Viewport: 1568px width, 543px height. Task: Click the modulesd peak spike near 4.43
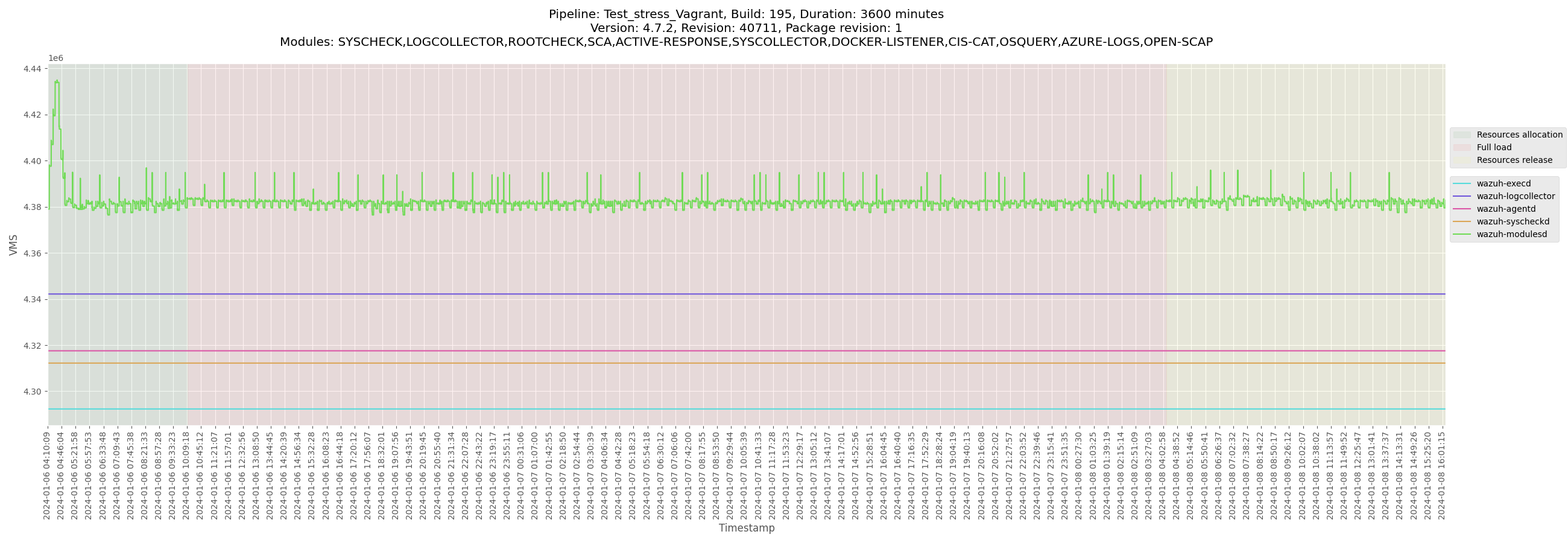(57, 81)
